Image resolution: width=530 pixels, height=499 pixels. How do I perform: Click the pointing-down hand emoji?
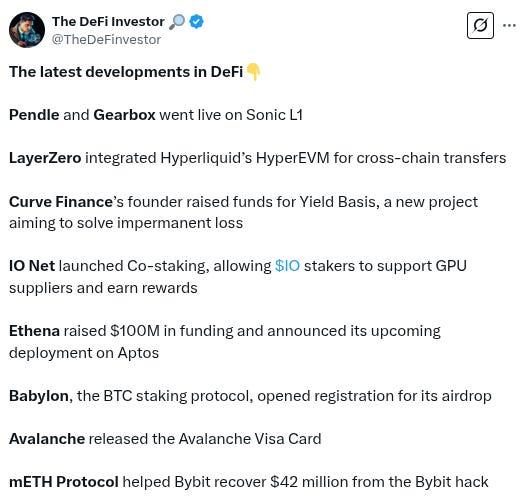[253, 72]
